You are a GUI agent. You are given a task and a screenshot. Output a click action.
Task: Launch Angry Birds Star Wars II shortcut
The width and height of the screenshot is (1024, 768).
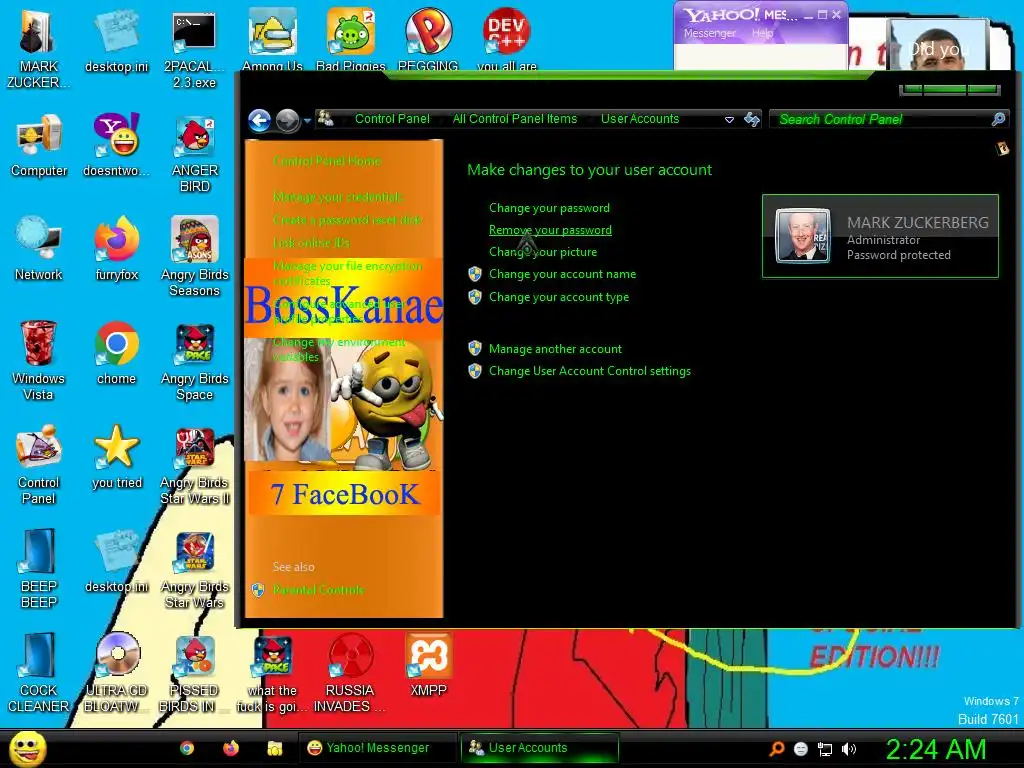(195, 464)
